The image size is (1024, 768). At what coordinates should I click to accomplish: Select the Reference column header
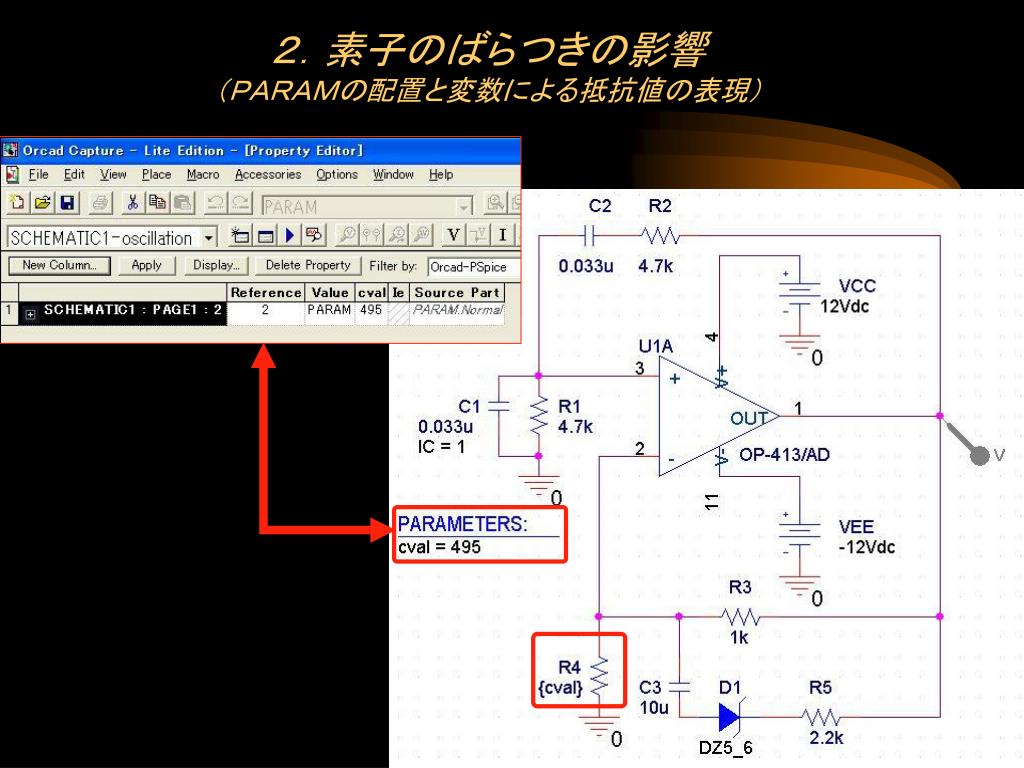click(266, 293)
